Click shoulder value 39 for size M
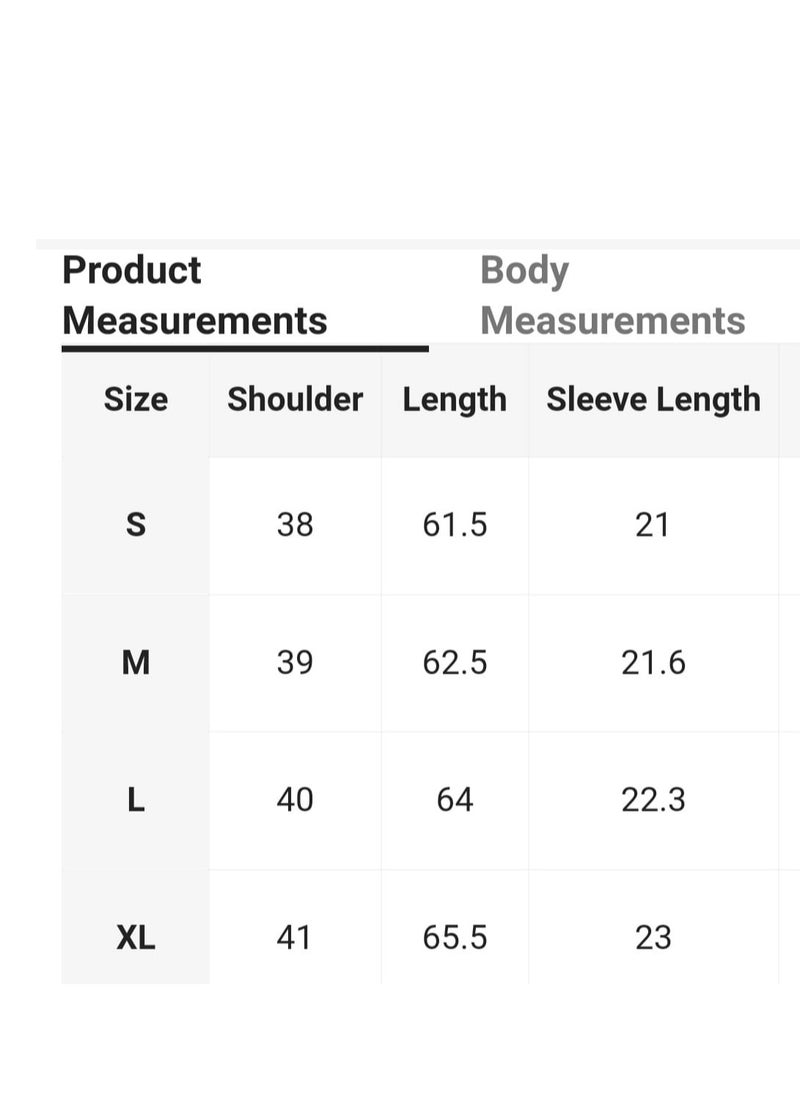Image resolution: width=800 pixels, height=1096 pixels. (295, 662)
